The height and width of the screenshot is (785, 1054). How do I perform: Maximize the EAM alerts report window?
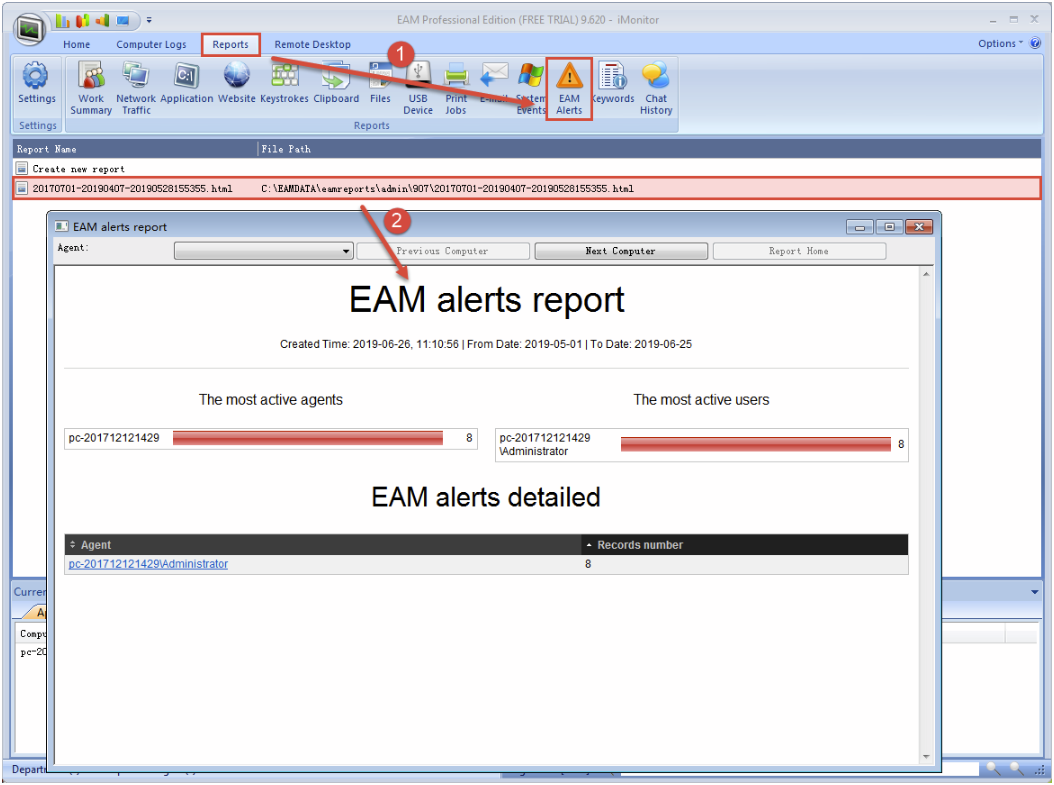coord(889,227)
